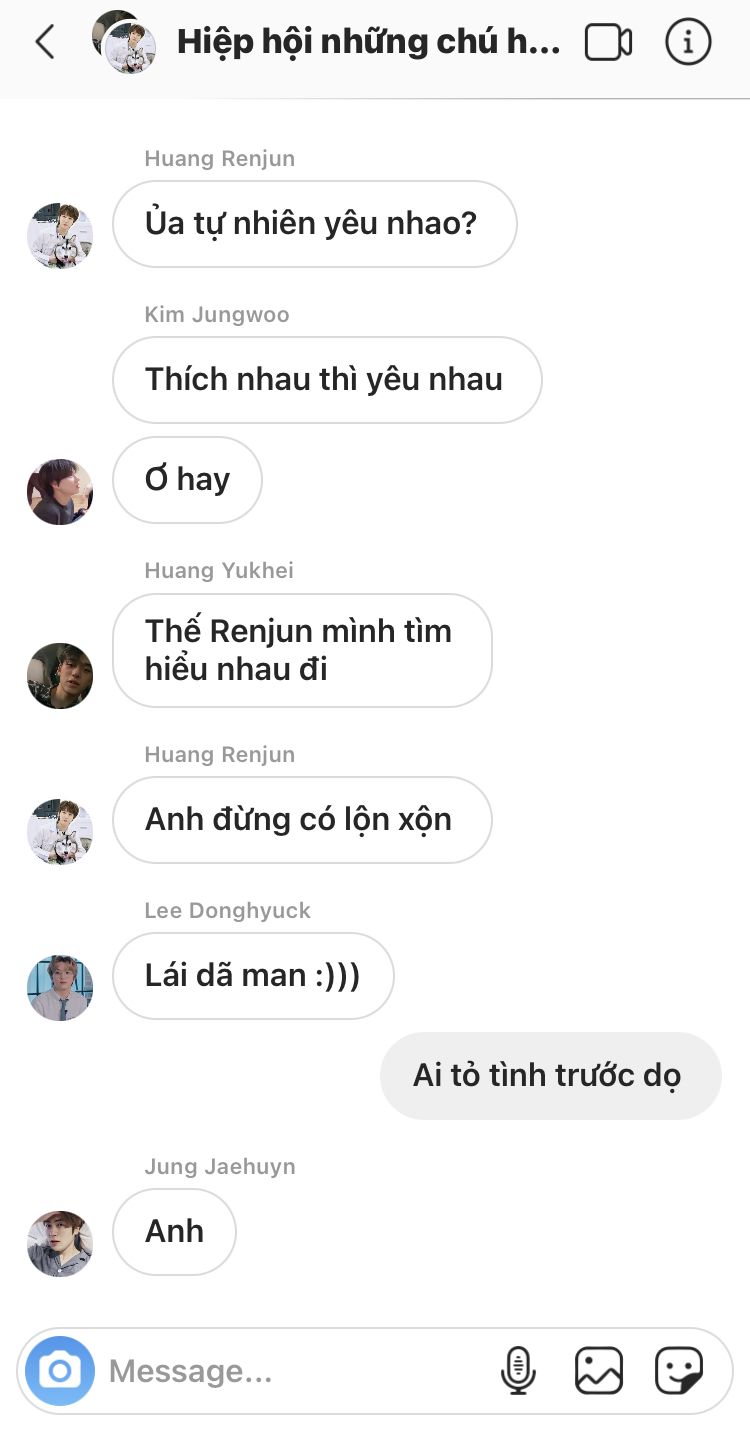Viewport: 750px width, 1441px height.
Task: Open the sticker picker icon
Action: tap(679, 1370)
